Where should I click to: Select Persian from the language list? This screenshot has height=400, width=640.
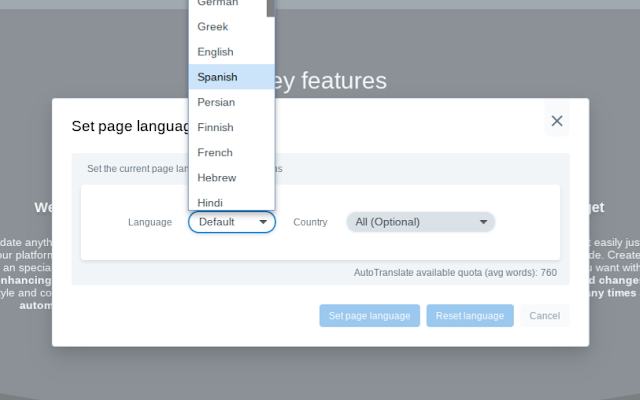click(x=231, y=102)
